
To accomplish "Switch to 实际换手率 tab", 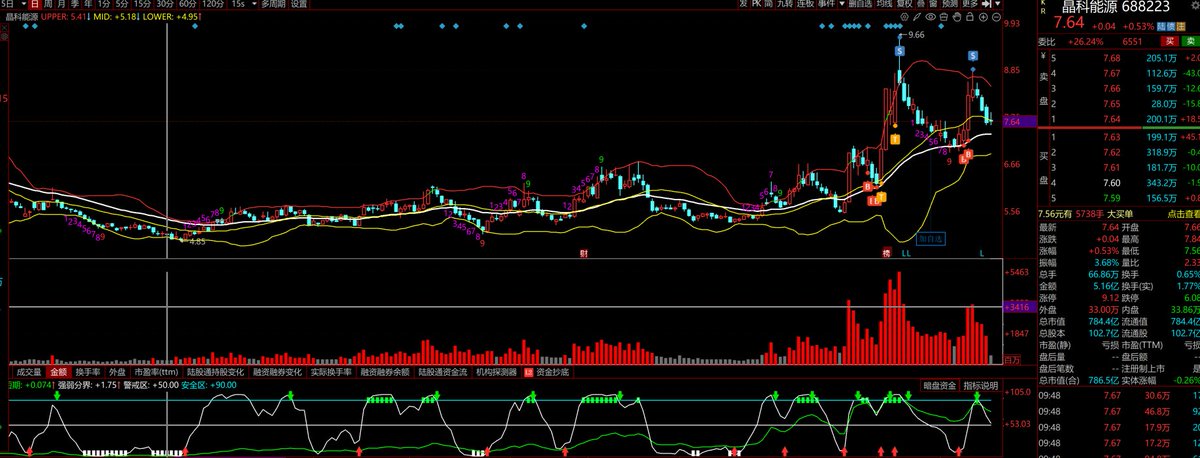I will (331, 371).
